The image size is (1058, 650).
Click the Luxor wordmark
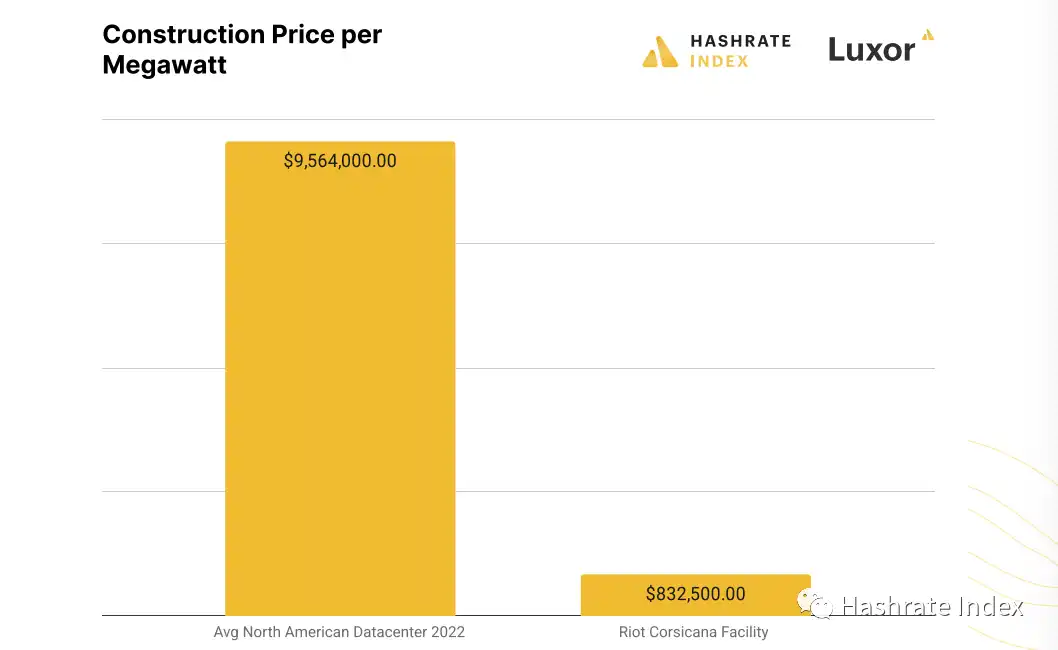[871, 50]
